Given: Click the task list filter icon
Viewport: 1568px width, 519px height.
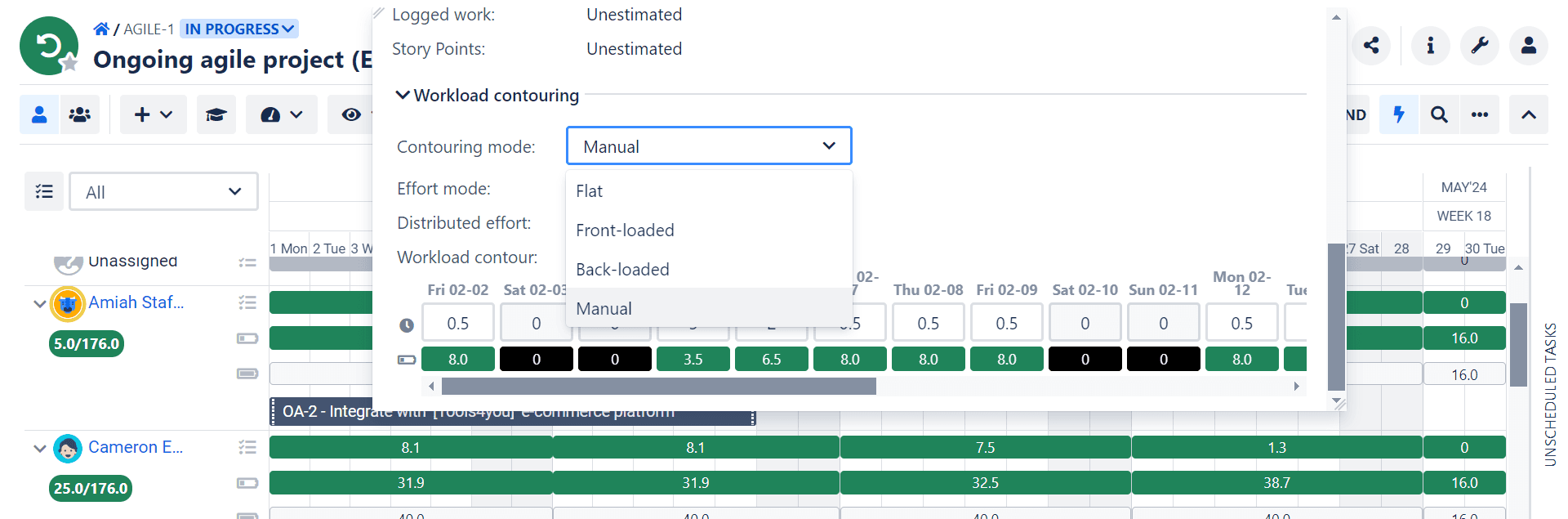Looking at the screenshot, I should point(44,191).
